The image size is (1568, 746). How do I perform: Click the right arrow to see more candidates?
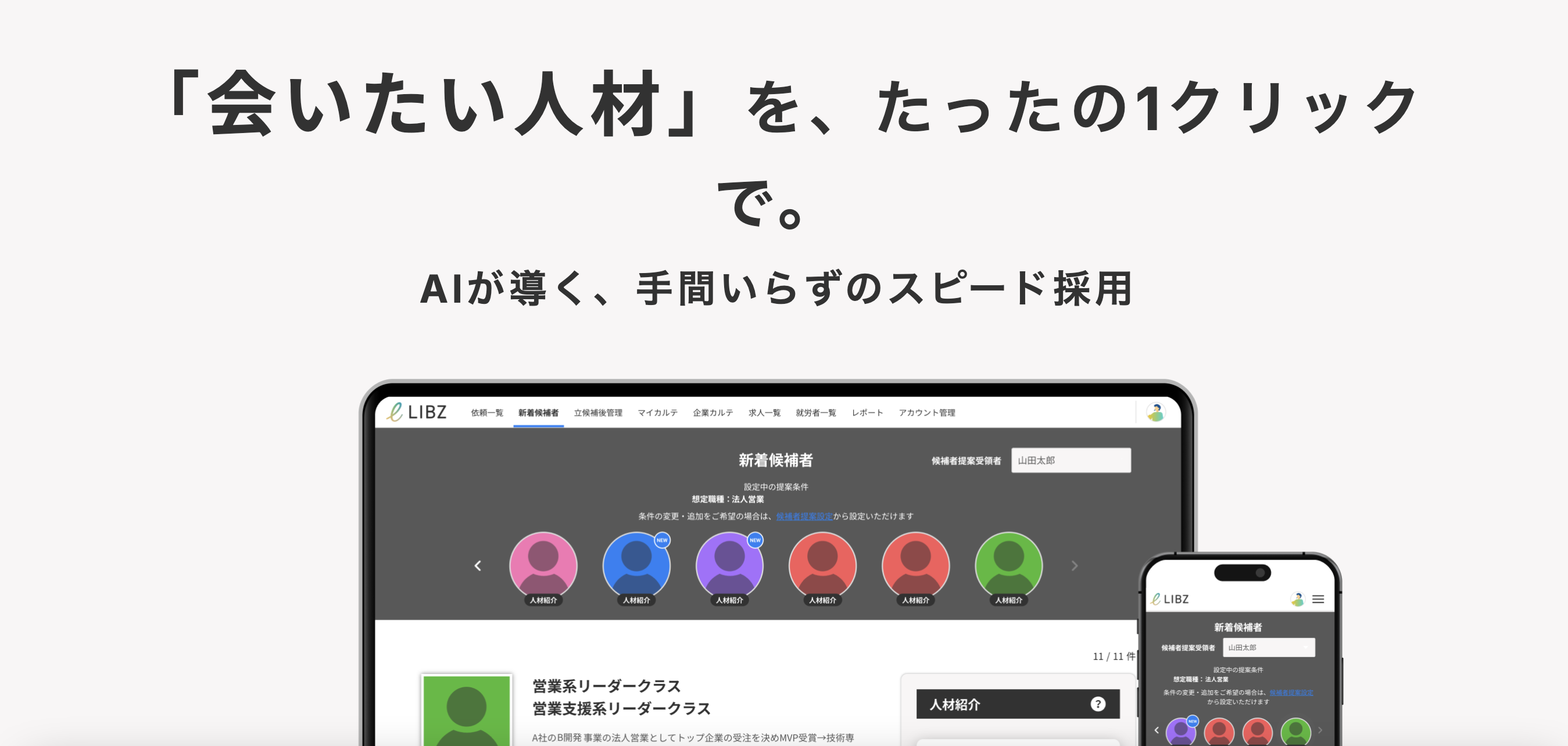(1075, 566)
